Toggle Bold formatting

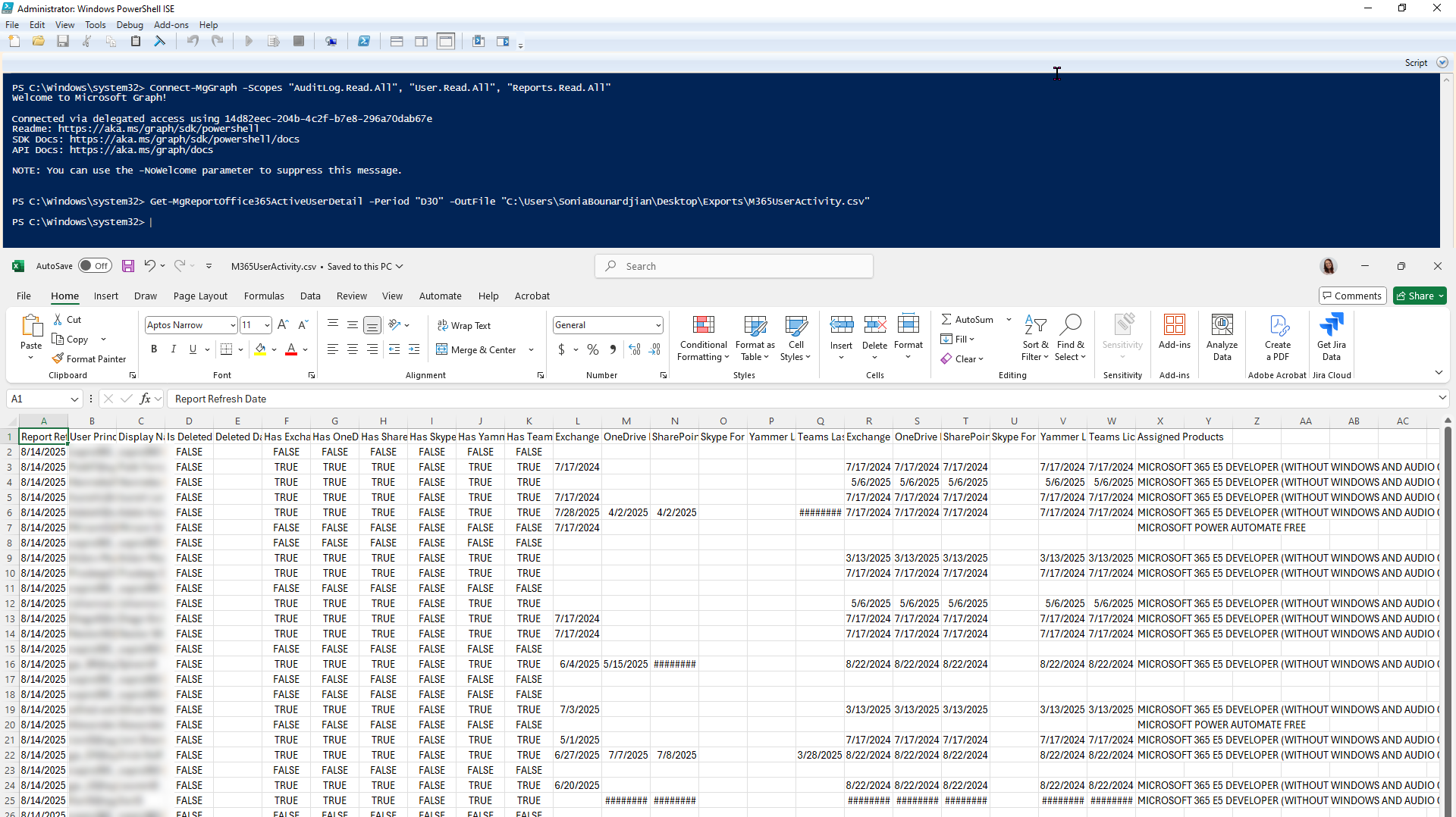[154, 349]
